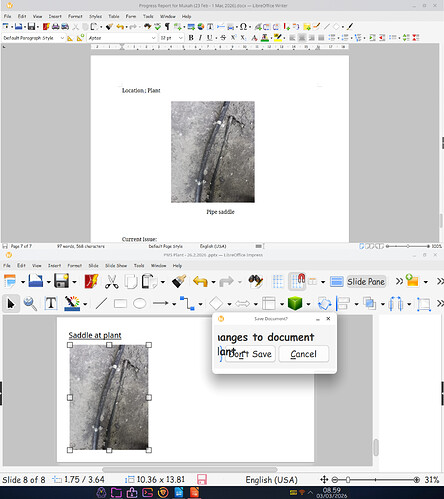Choose the Text Box tool in Impress
The image size is (444, 499).
point(51,304)
